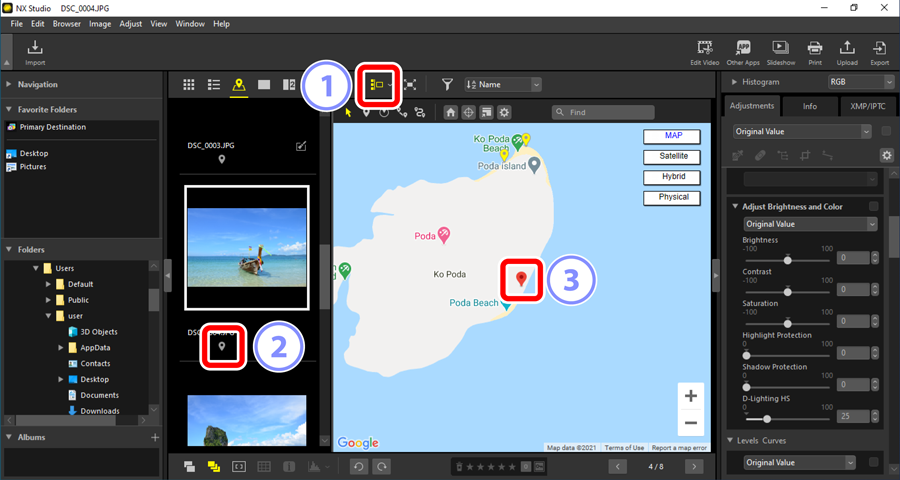
Task: Zoom in on the map
Action: (x=691, y=396)
